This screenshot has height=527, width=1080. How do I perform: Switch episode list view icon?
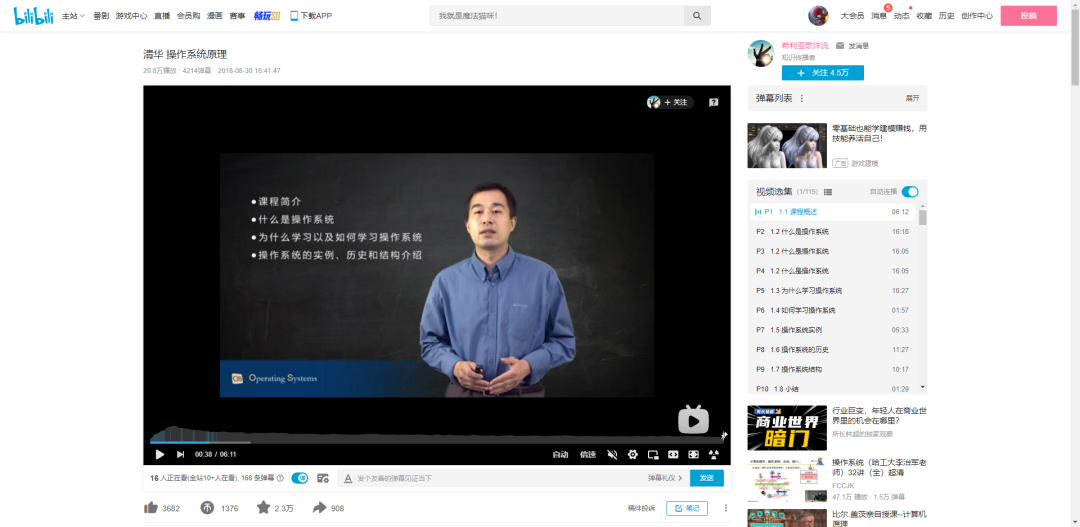828,192
